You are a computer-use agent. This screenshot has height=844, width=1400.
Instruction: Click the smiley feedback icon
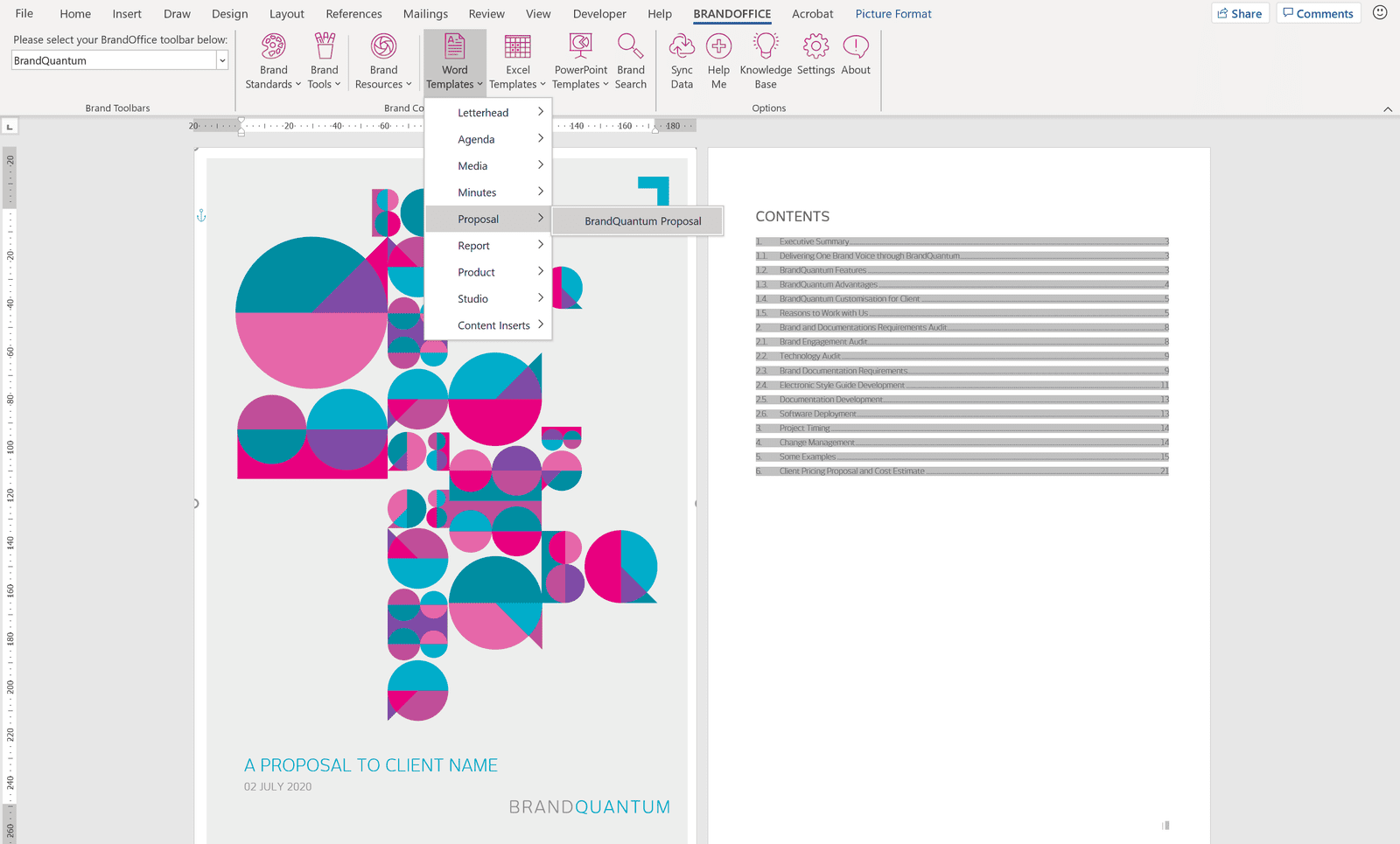pyautogui.click(x=1380, y=12)
